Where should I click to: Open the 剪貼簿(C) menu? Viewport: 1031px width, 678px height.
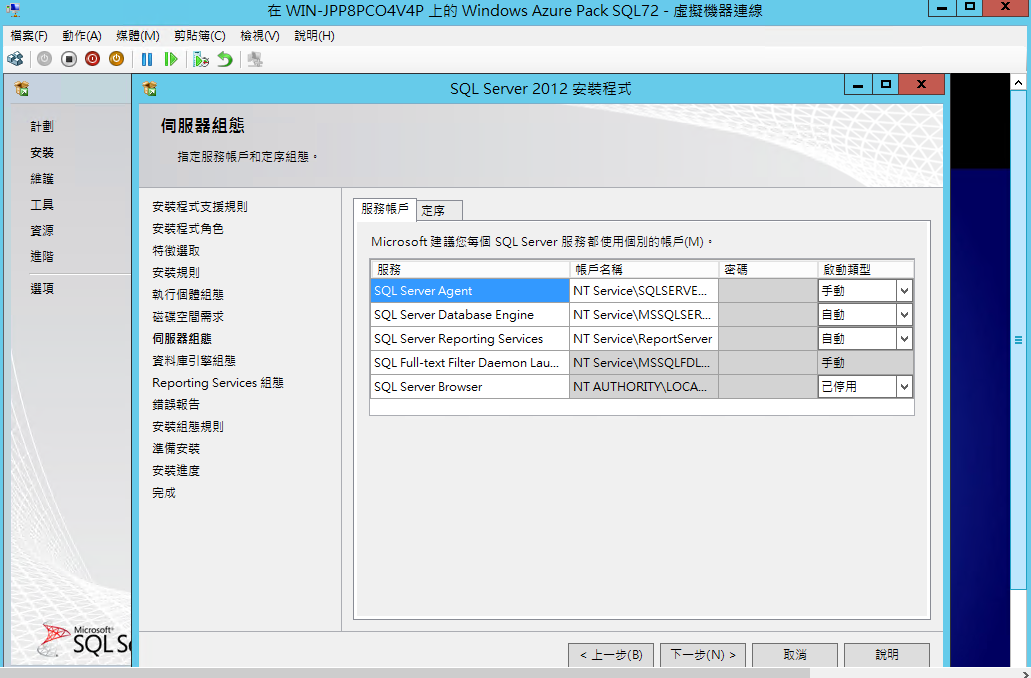point(200,36)
